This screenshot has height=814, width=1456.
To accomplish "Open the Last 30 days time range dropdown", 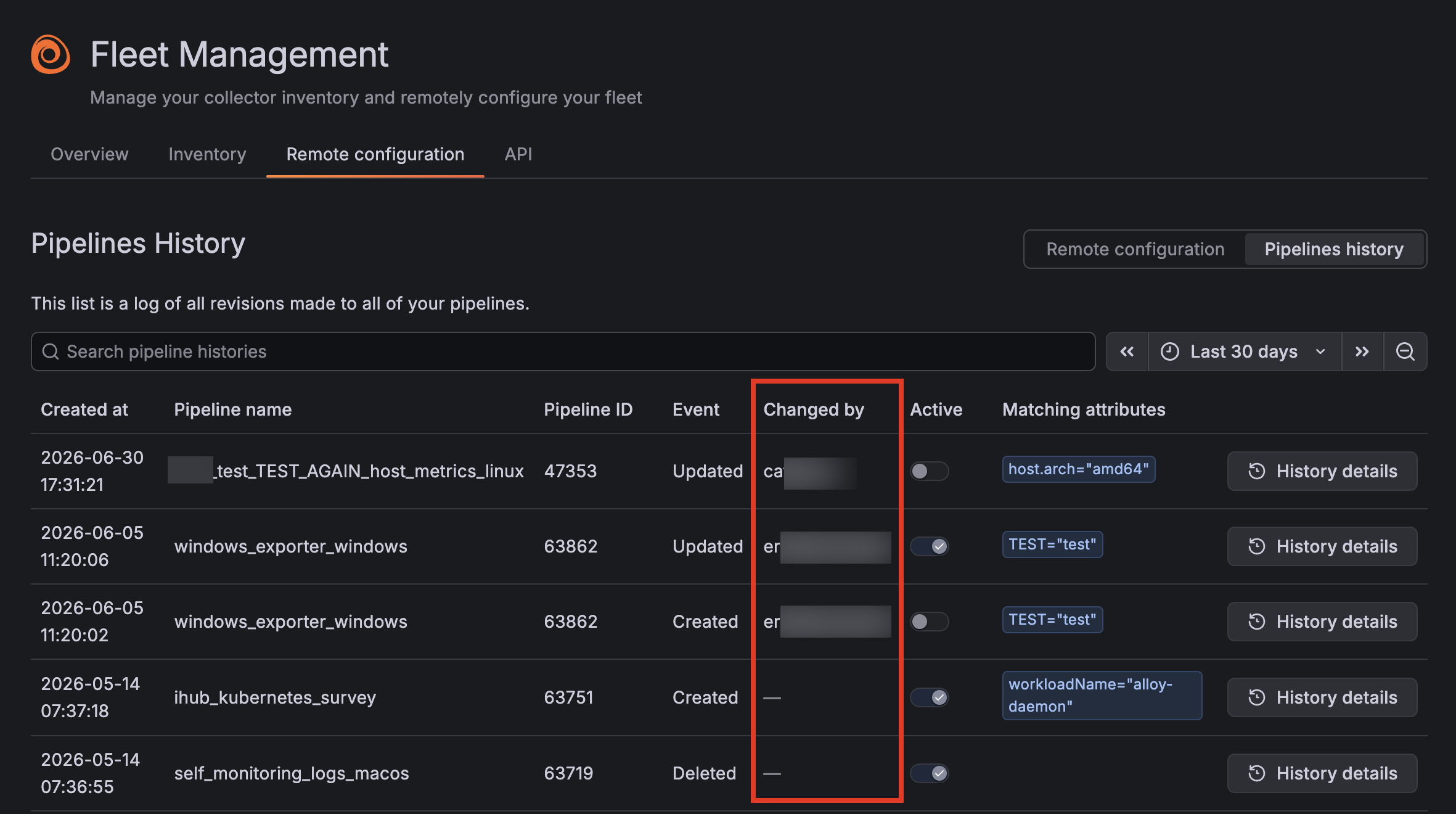I will click(1245, 351).
